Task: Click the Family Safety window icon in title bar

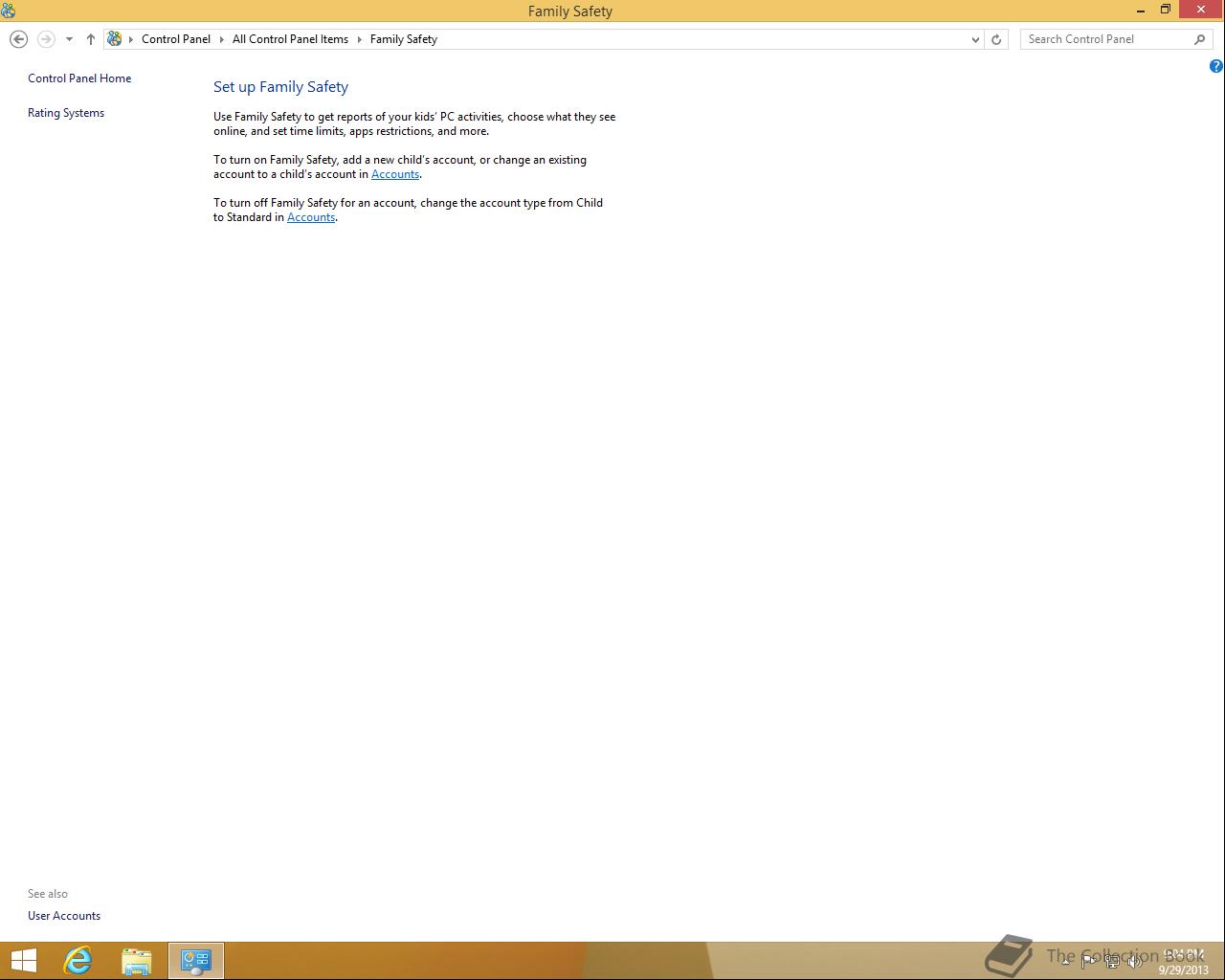Action: coord(9,11)
